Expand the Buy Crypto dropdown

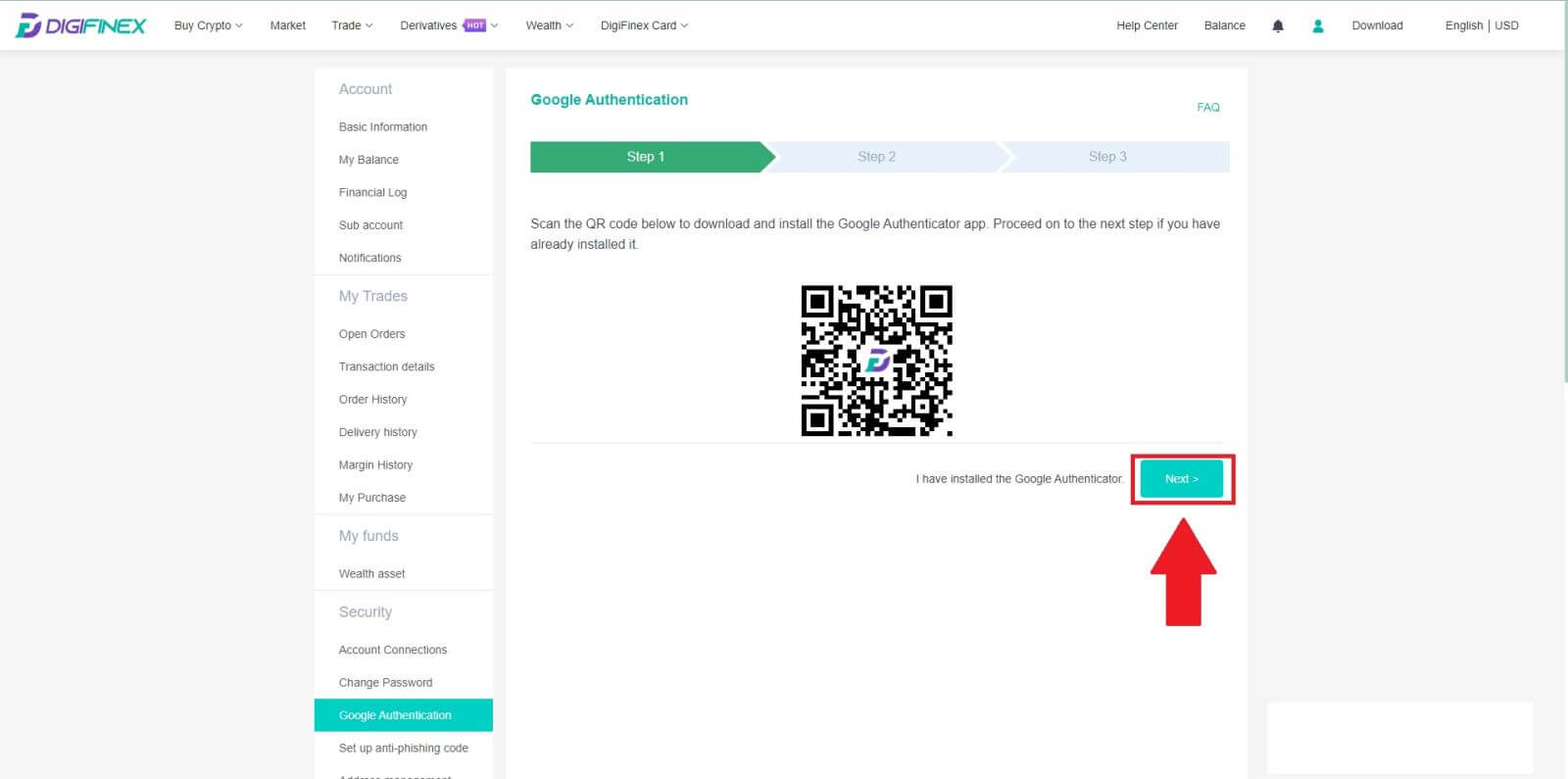pos(208,25)
